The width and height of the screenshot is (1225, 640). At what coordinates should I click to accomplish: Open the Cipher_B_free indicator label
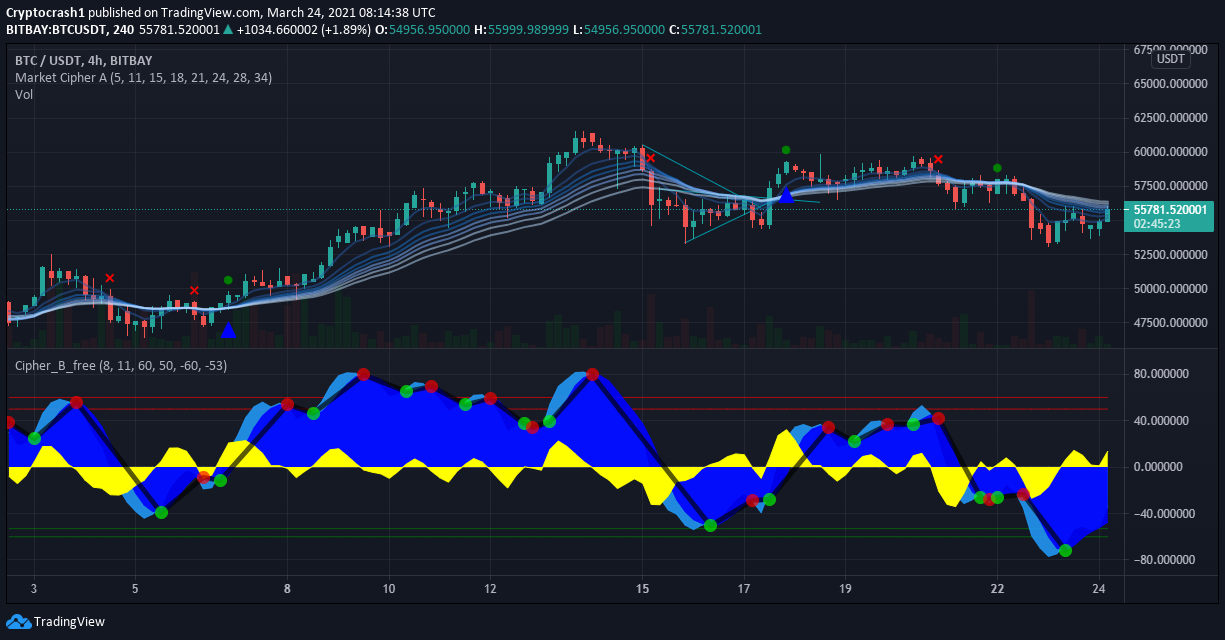coord(121,366)
